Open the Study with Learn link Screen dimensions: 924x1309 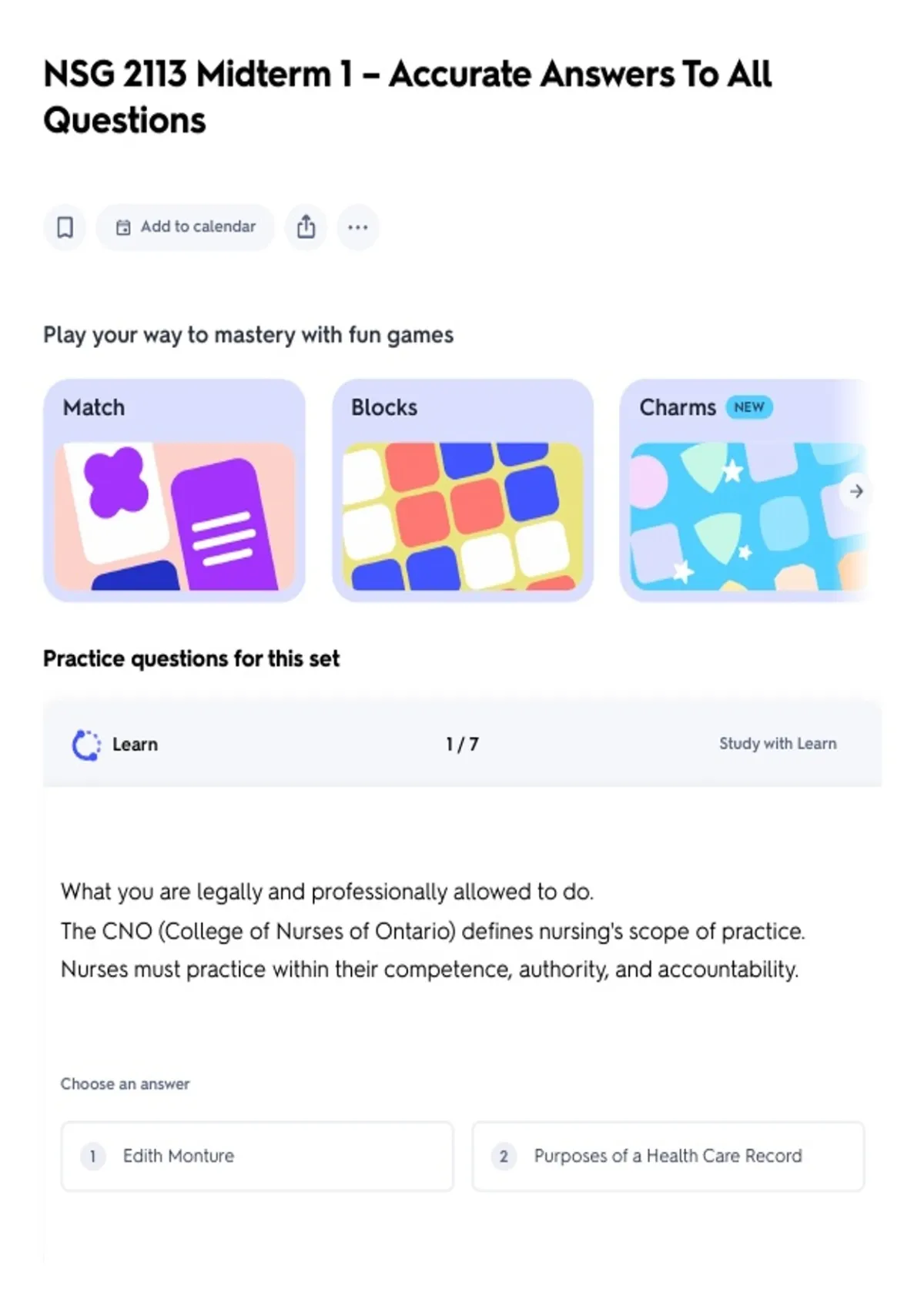pyautogui.click(x=778, y=744)
